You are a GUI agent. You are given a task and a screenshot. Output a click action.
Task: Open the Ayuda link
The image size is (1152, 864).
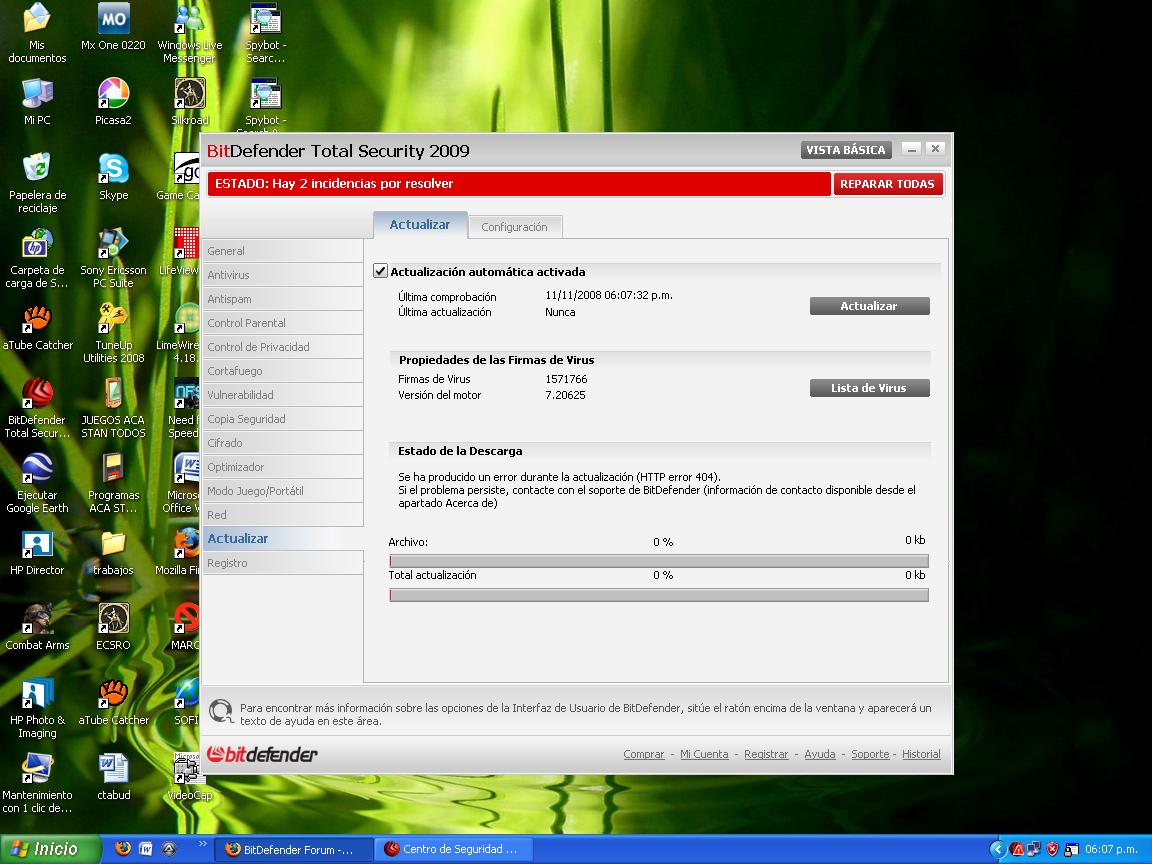pos(819,754)
